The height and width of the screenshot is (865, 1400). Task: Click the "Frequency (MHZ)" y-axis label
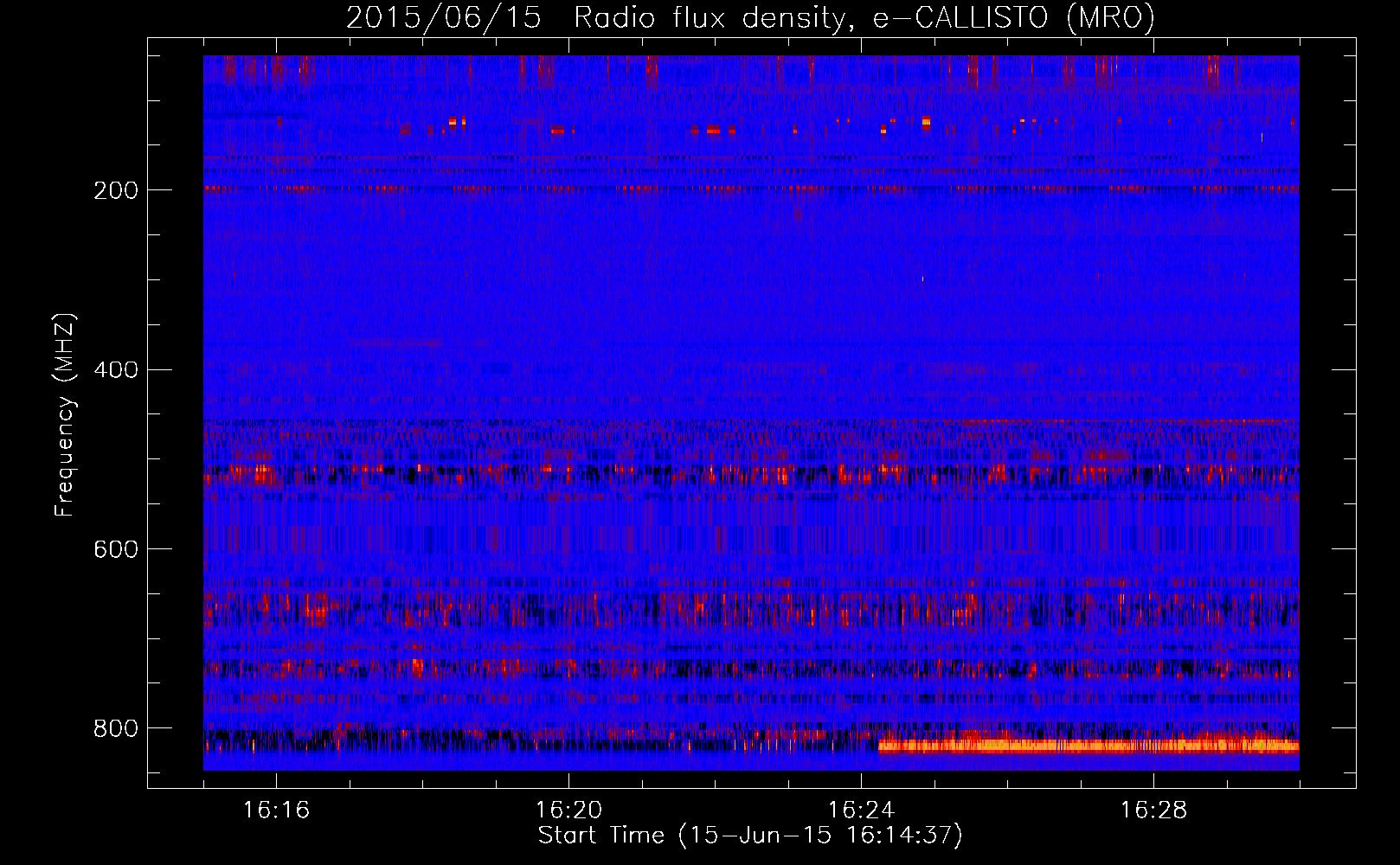(x=64, y=415)
